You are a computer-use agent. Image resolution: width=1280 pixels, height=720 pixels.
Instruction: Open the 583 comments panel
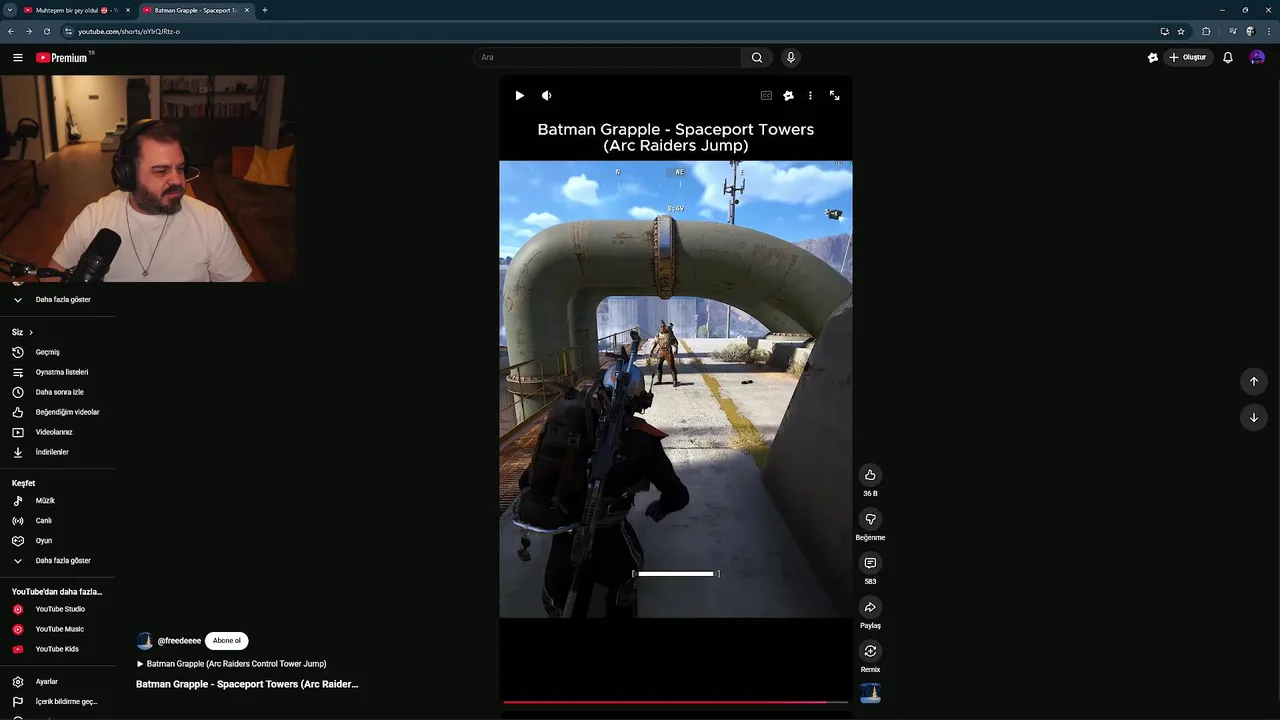(x=870, y=563)
